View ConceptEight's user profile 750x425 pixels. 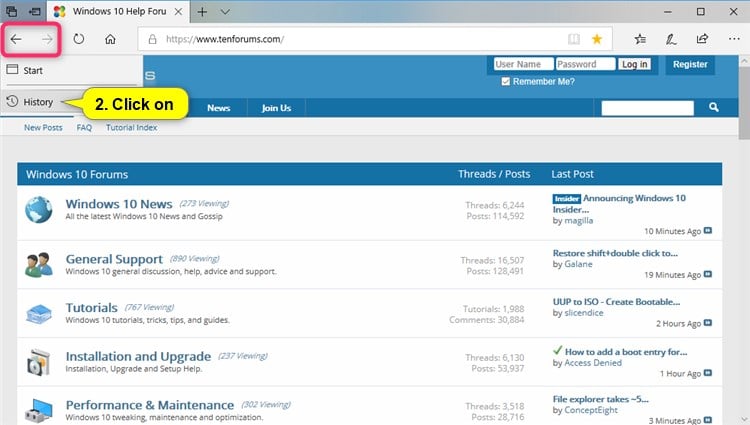[591, 410]
